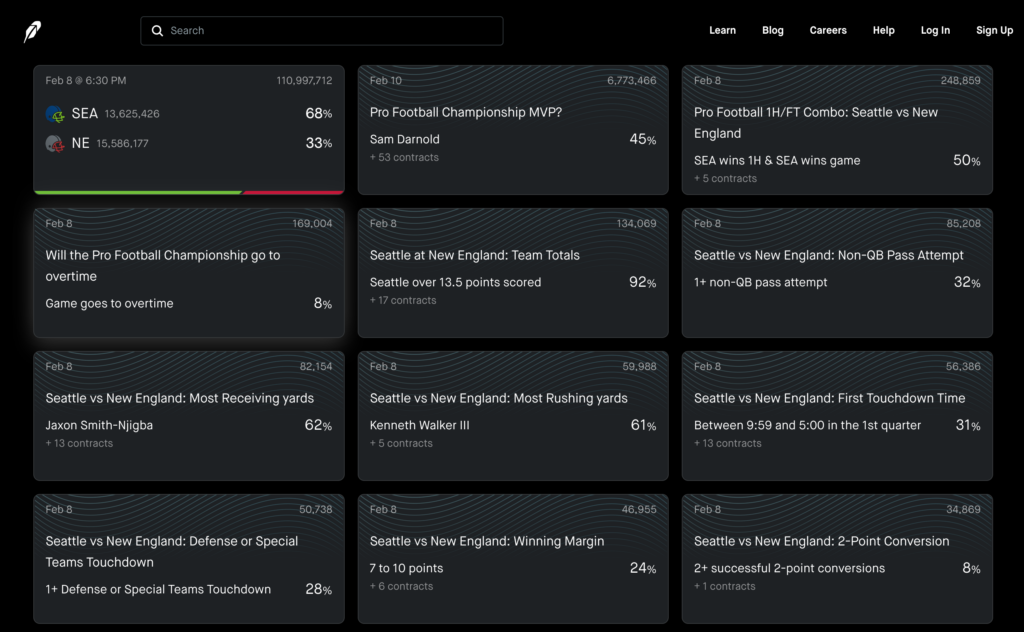This screenshot has width=1024, height=632.
Task: Expand the + 53 contracts list
Action: point(404,158)
